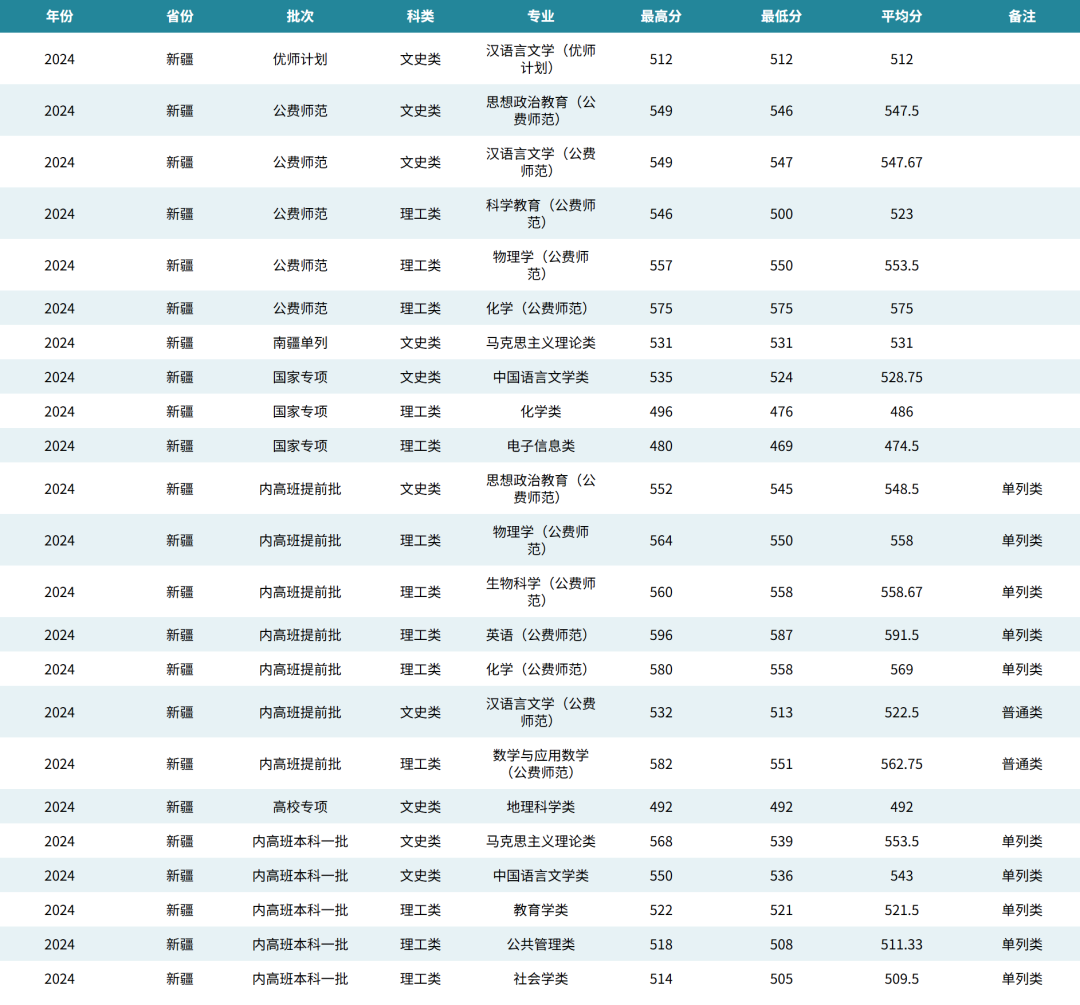This screenshot has width=1080, height=1005.
Task: Click average score 558.67
Action: click(902, 592)
